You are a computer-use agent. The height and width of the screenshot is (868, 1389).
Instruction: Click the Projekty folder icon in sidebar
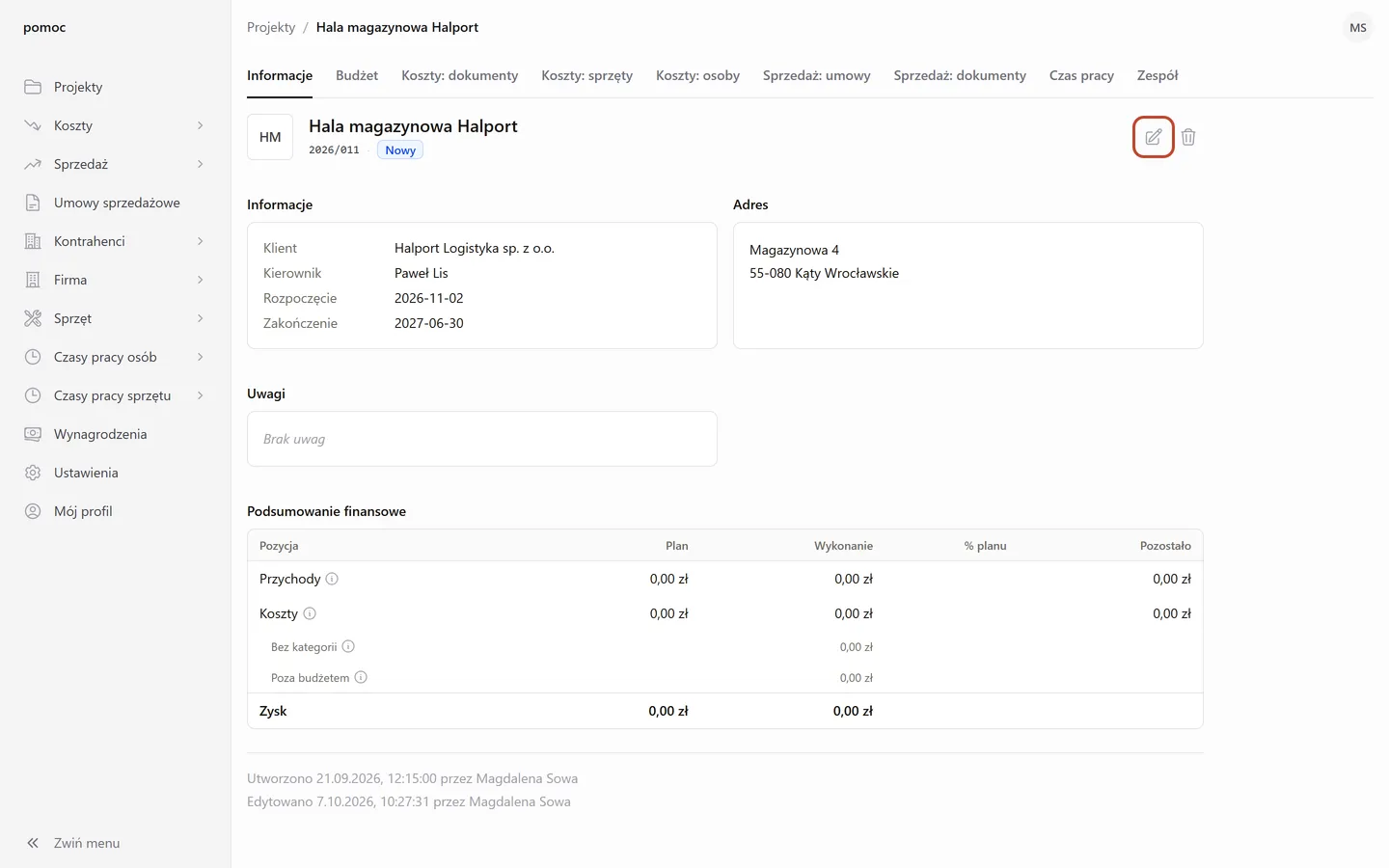pyautogui.click(x=33, y=87)
